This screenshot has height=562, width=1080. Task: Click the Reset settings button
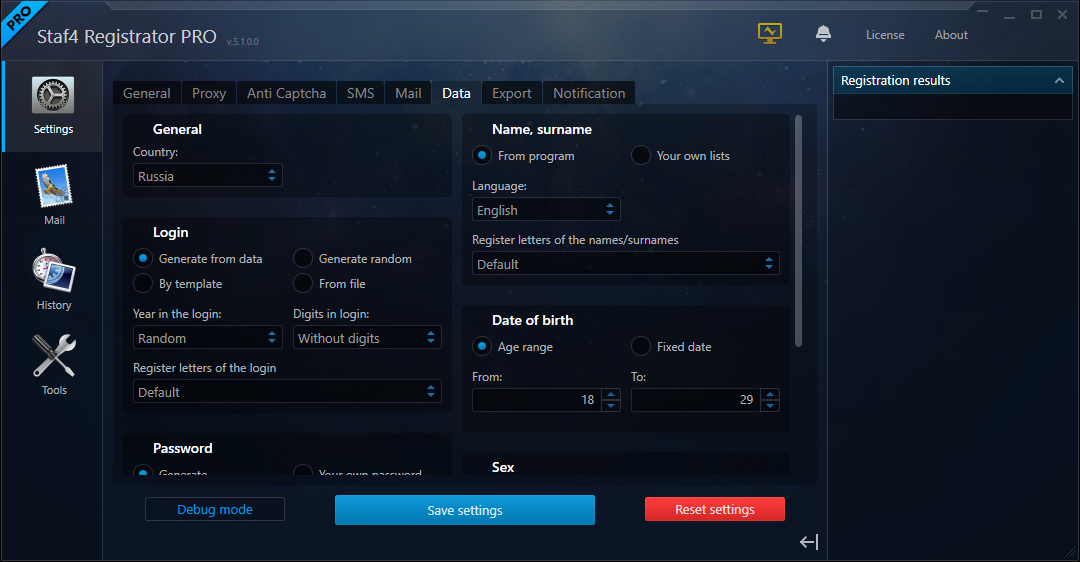point(714,509)
